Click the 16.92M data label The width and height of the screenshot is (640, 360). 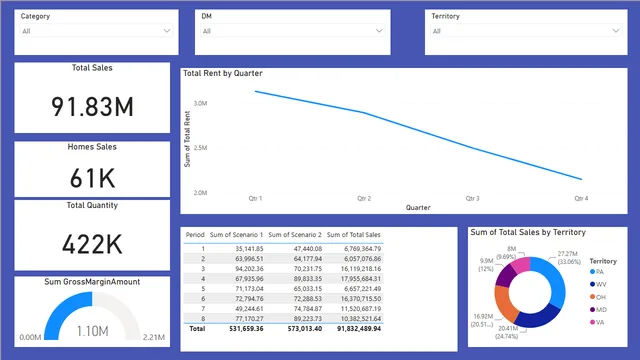click(x=482, y=320)
